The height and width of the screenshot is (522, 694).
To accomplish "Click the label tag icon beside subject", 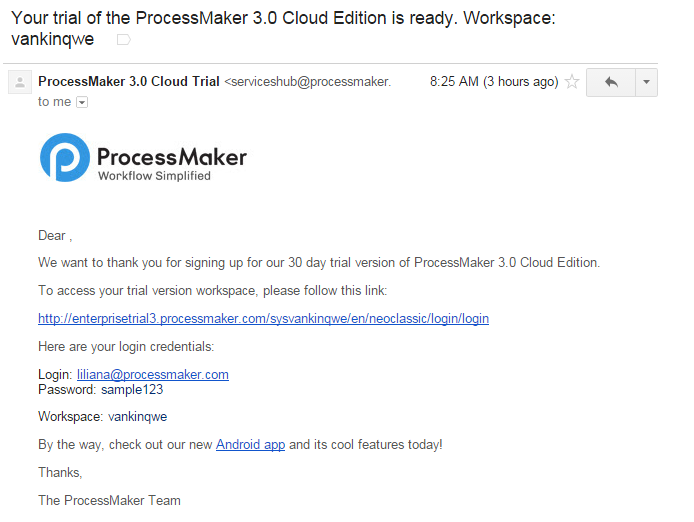I will coord(123,40).
